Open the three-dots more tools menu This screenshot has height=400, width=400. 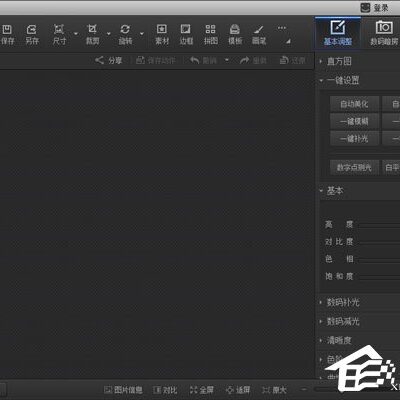(x=282, y=28)
